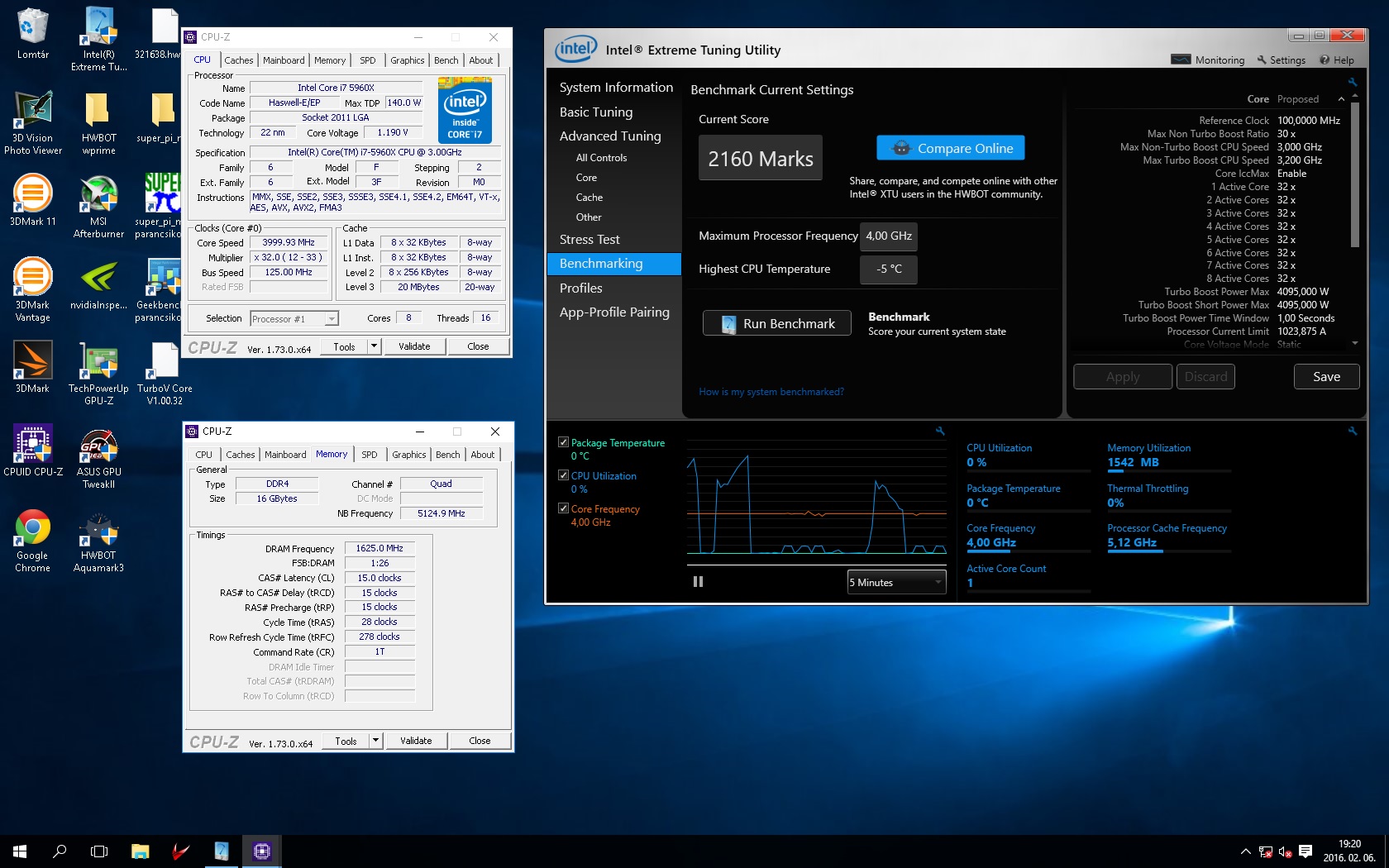Image resolution: width=1389 pixels, height=868 pixels.
Task: Click the Core Frequency 4,00 GHz monitor bar
Action: (x=1028, y=551)
